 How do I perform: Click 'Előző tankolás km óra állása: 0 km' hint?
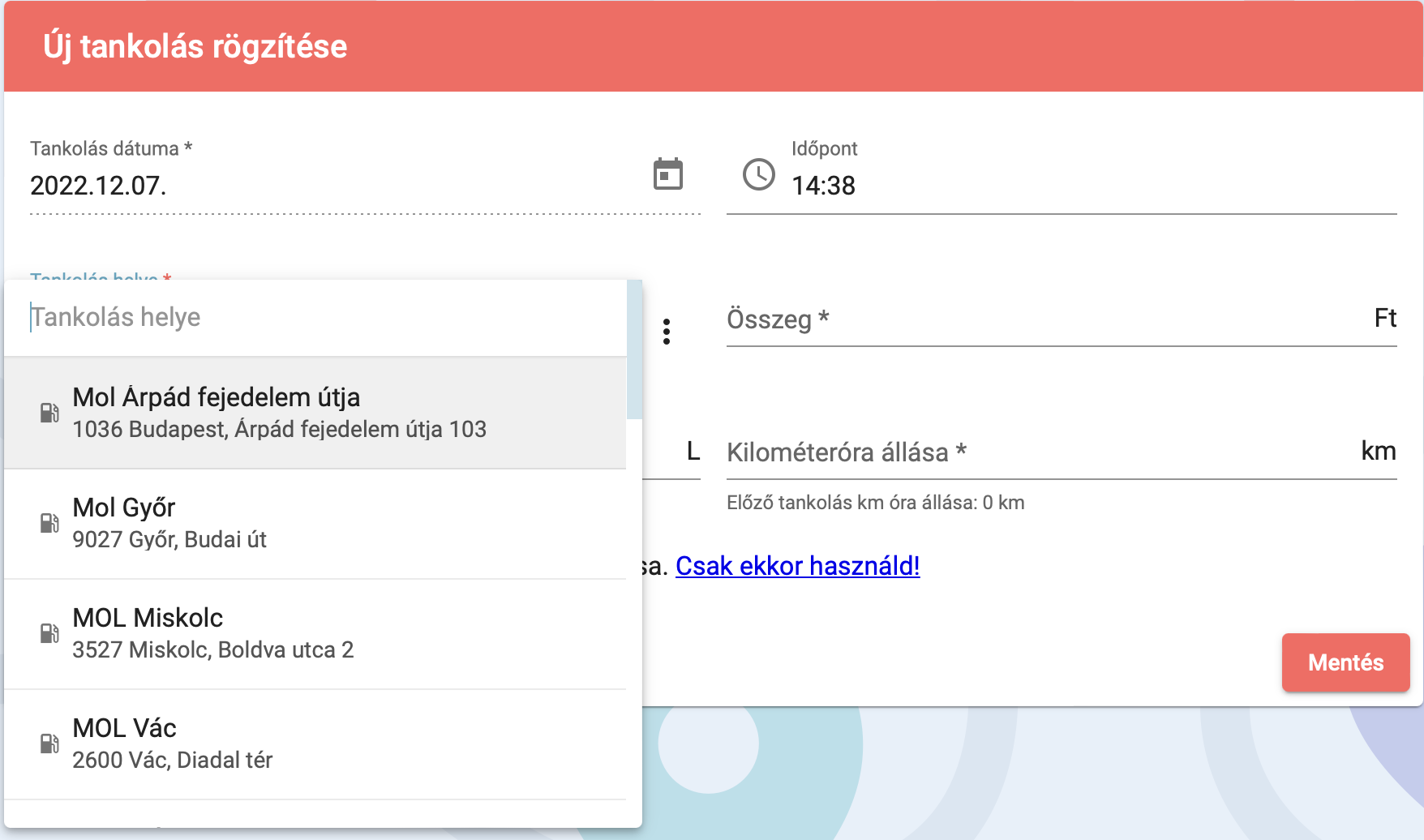pyautogui.click(x=876, y=503)
